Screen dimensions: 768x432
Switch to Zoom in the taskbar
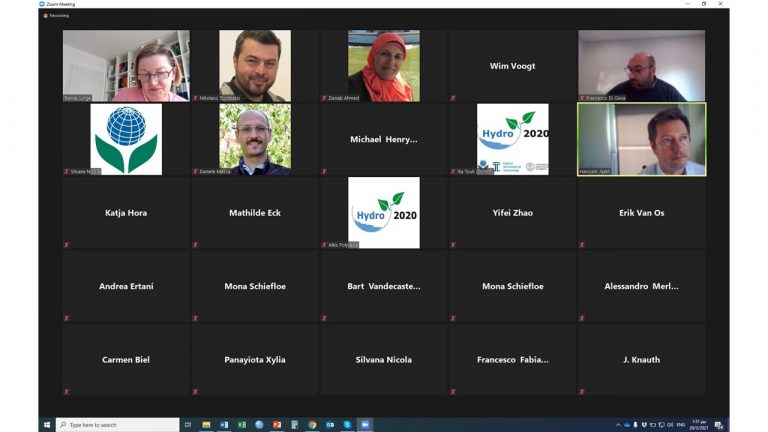364,425
